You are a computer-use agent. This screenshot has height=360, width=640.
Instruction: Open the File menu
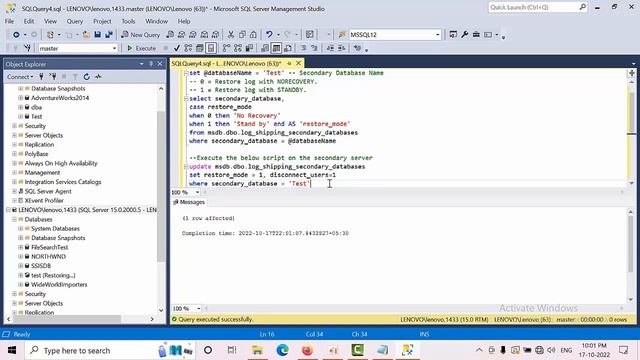(9, 21)
